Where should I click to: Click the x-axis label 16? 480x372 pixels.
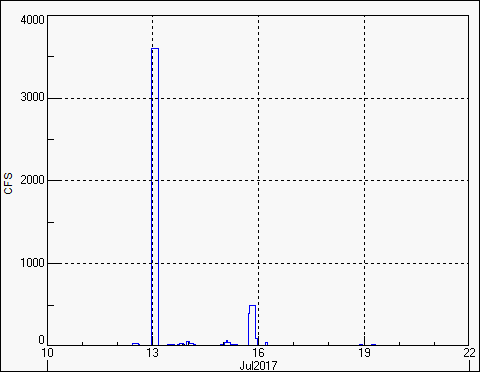258,353
